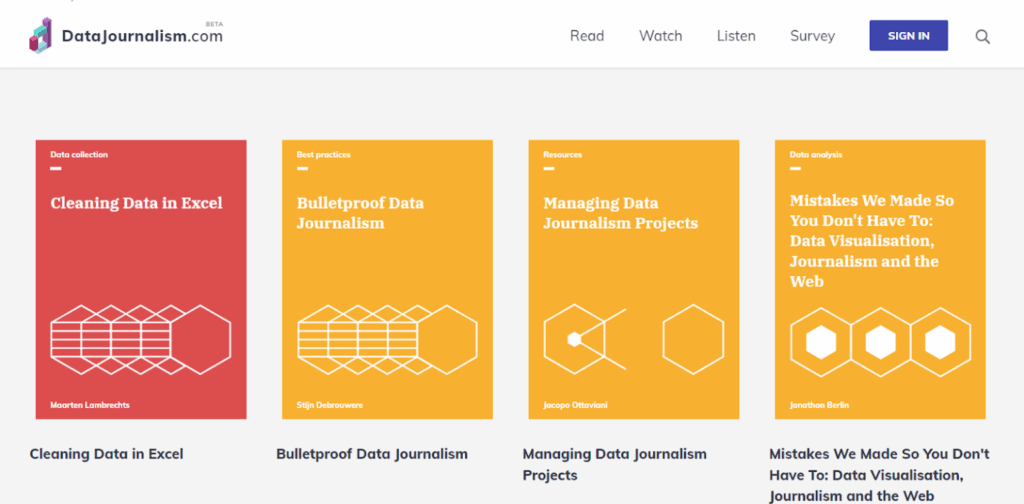Select the Data analysis category label
Viewport: 1024px width, 504px height.
point(816,155)
